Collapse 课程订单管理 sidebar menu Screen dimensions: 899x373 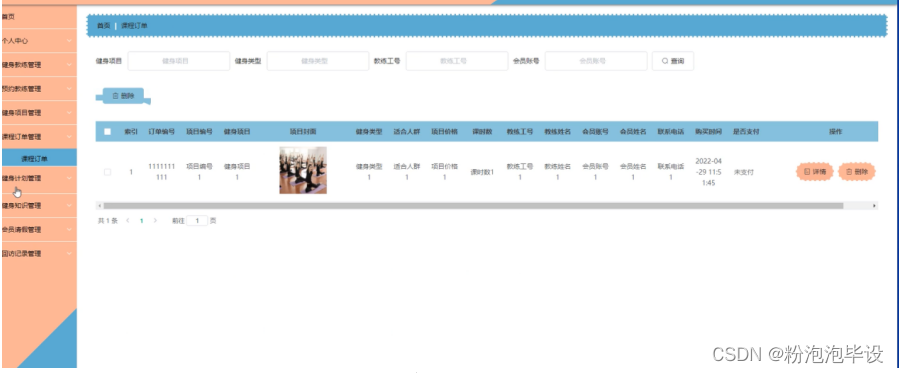[38, 137]
